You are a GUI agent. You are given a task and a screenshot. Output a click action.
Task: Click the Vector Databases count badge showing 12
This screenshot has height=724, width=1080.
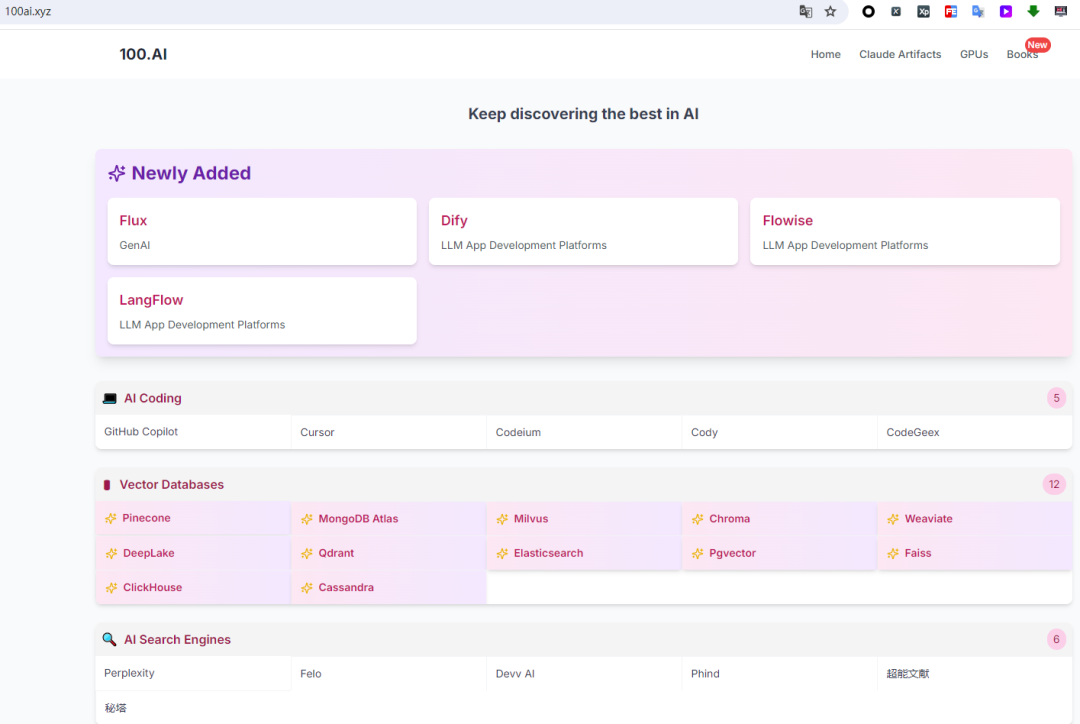1054,485
